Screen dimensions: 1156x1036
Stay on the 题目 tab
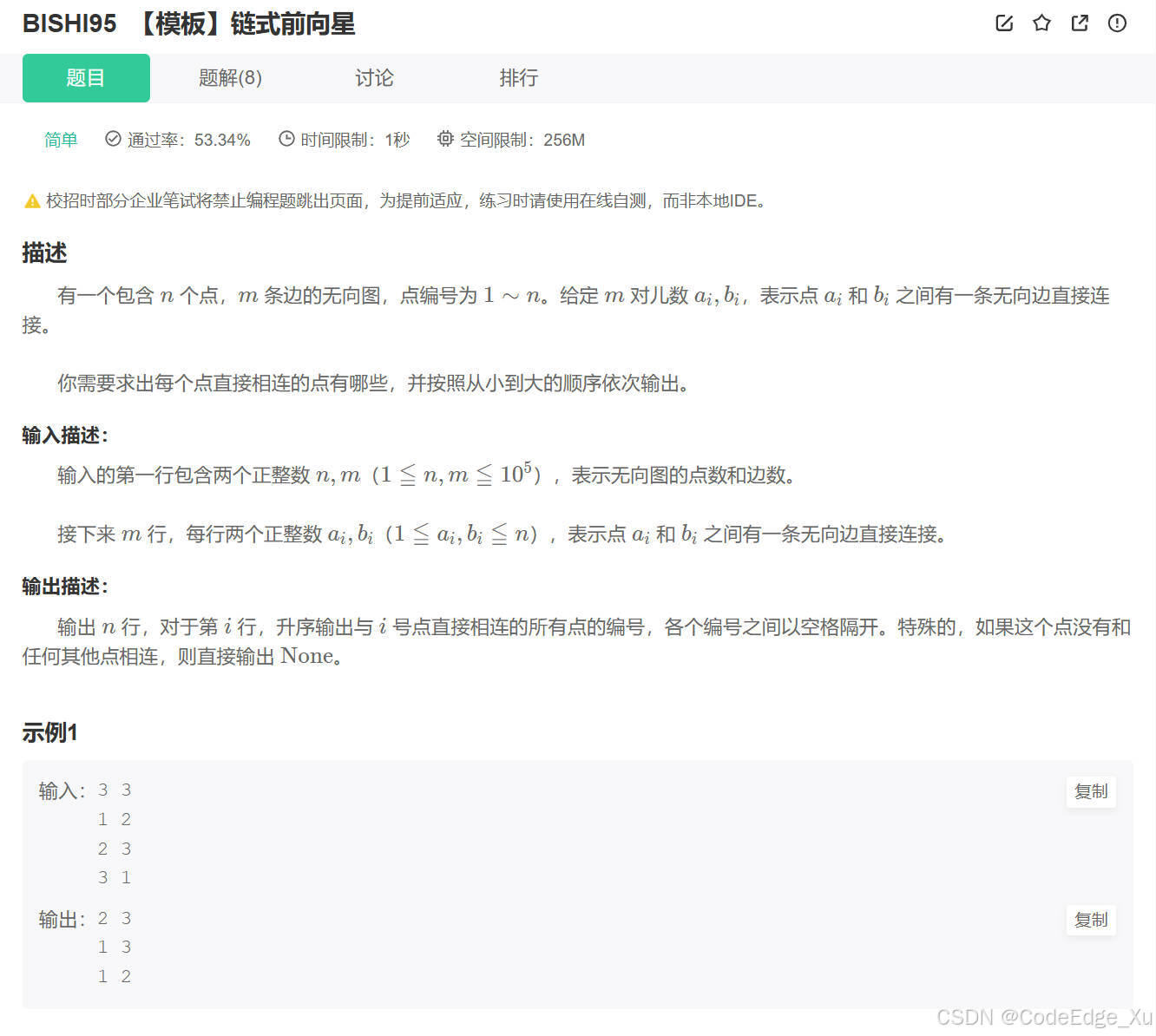click(x=85, y=78)
